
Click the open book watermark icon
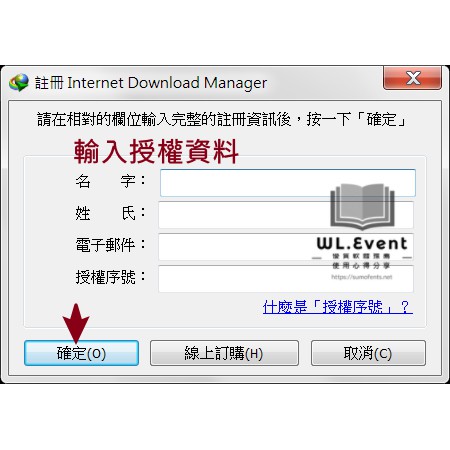pos(362,206)
